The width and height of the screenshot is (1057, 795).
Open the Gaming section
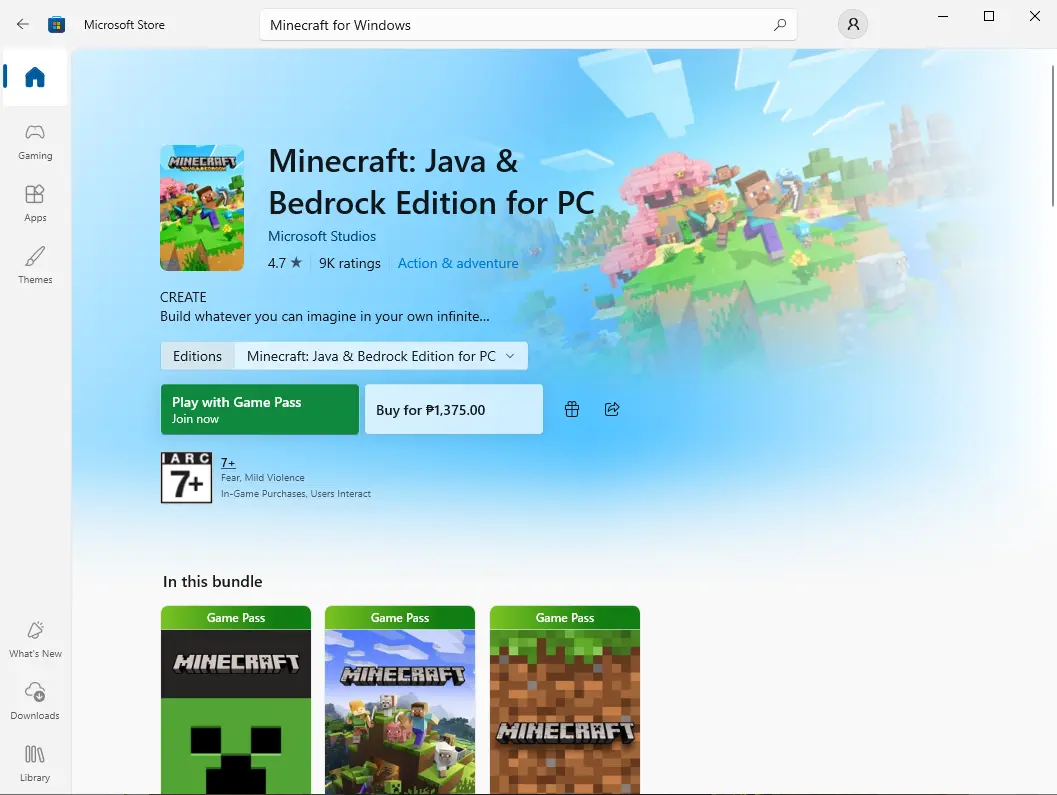(x=35, y=142)
